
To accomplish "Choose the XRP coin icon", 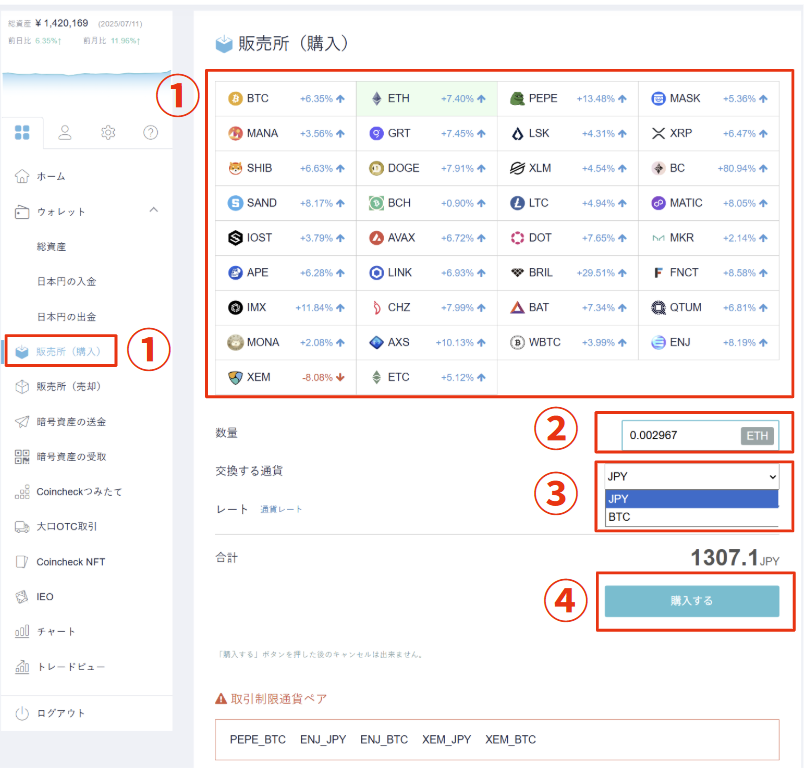I will click(658, 134).
